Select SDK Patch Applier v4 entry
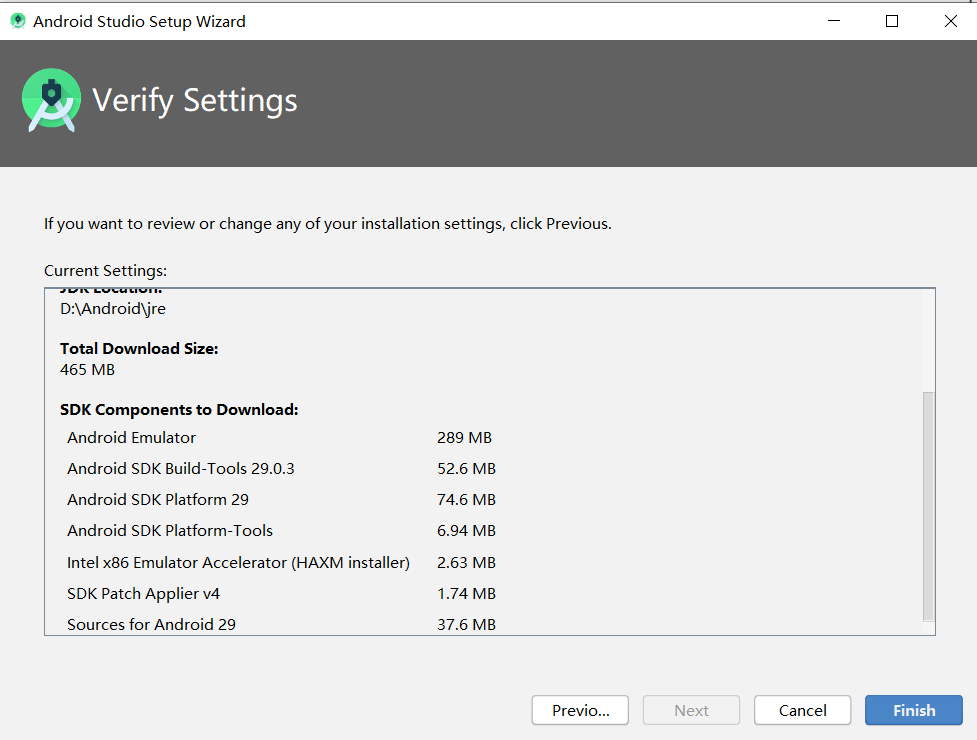 pyautogui.click(x=282, y=594)
